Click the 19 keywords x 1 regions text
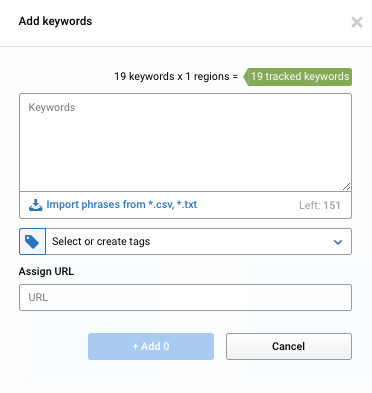The width and height of the screenshot is (372, 393). coord(176,77)
